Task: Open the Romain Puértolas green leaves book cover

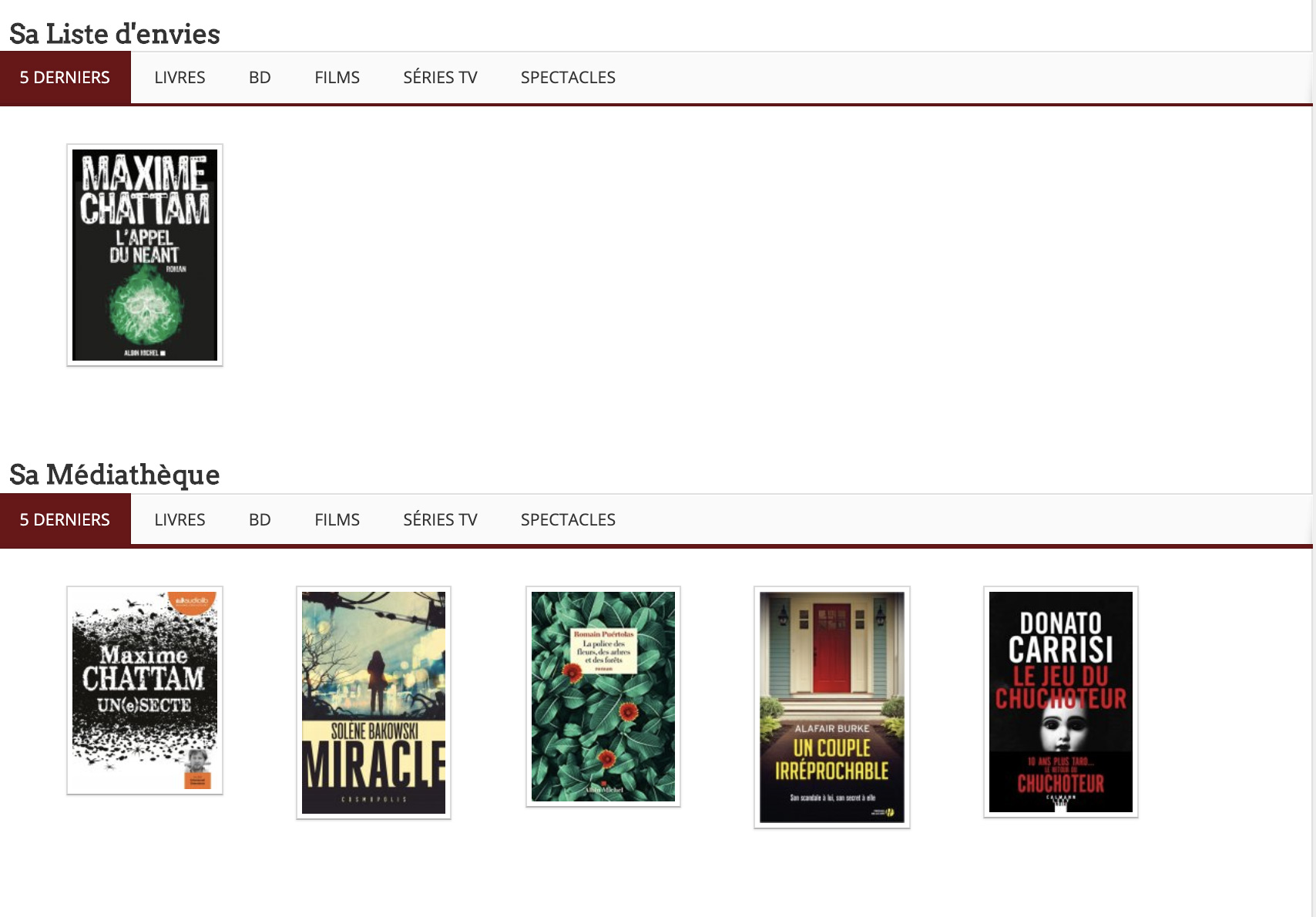Action: pyautogui.click(x=603, y=696)
